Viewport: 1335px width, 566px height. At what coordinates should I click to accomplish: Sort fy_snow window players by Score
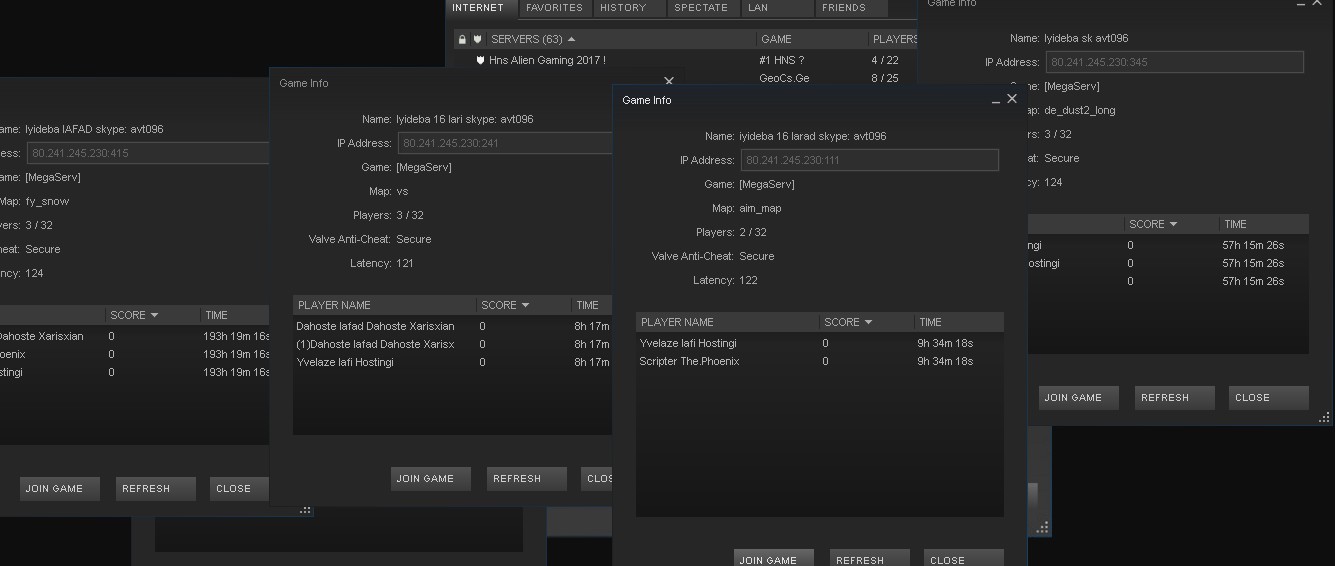151,315
